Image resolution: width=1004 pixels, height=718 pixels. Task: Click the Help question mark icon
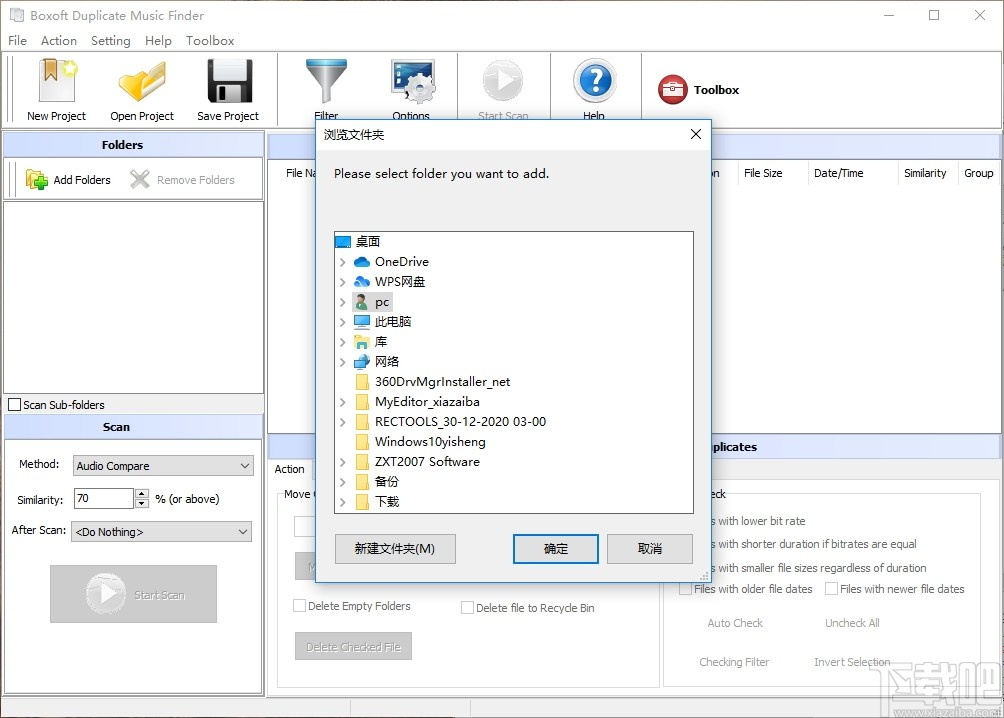pos(594,80)
